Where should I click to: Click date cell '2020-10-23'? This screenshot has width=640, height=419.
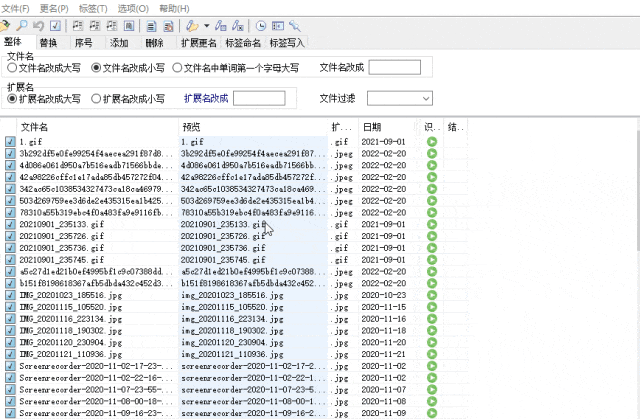click(x=384, y=295)
